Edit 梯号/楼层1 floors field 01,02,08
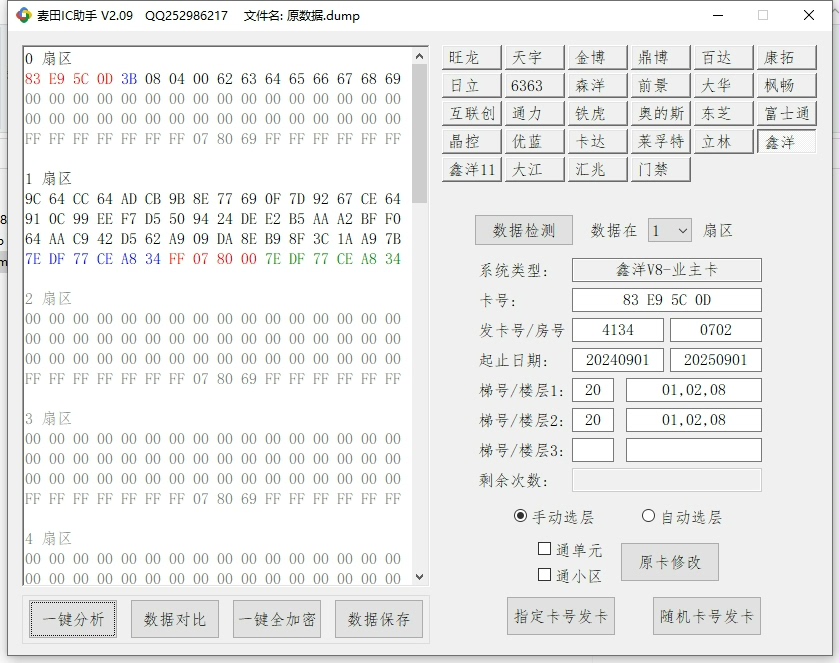 694,390
